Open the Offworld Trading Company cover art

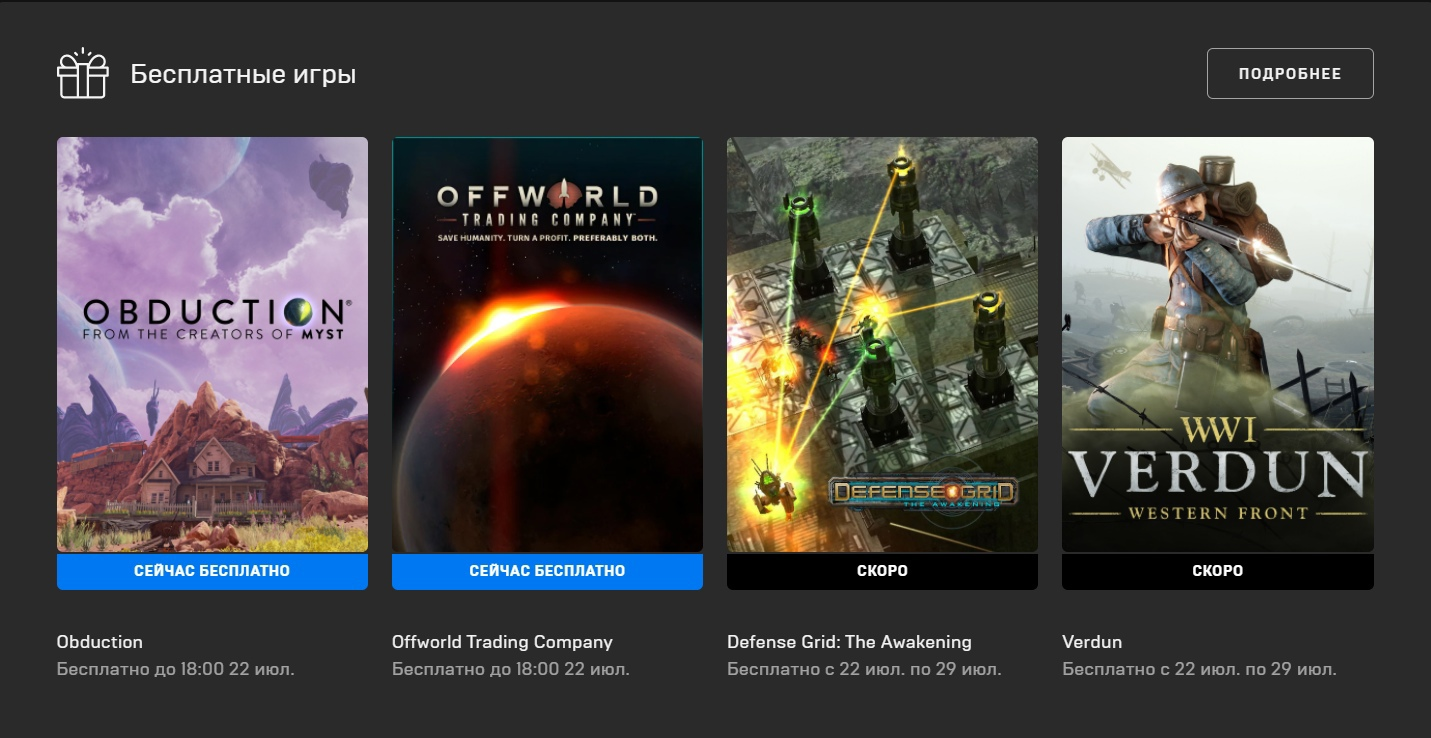tap(547, 345)
